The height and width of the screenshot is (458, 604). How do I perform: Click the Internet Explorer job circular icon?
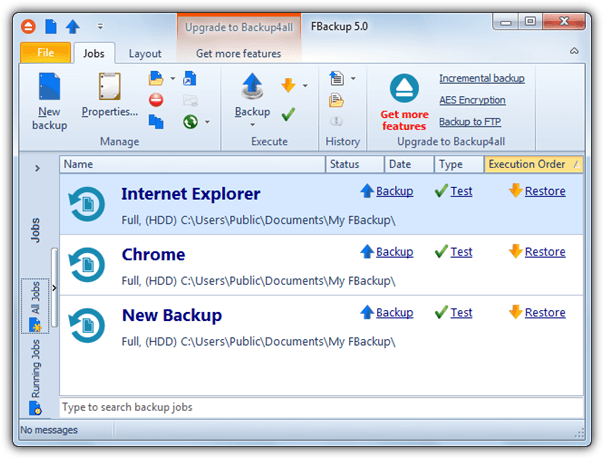87,204
